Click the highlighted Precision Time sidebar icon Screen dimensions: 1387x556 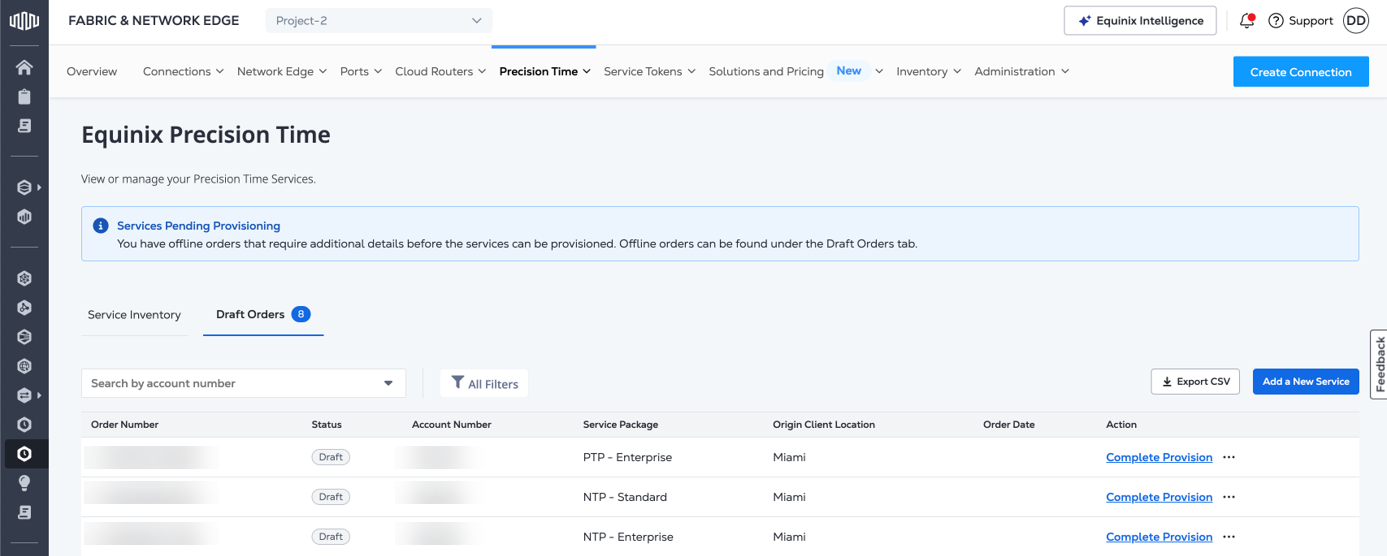click(24, 454)
